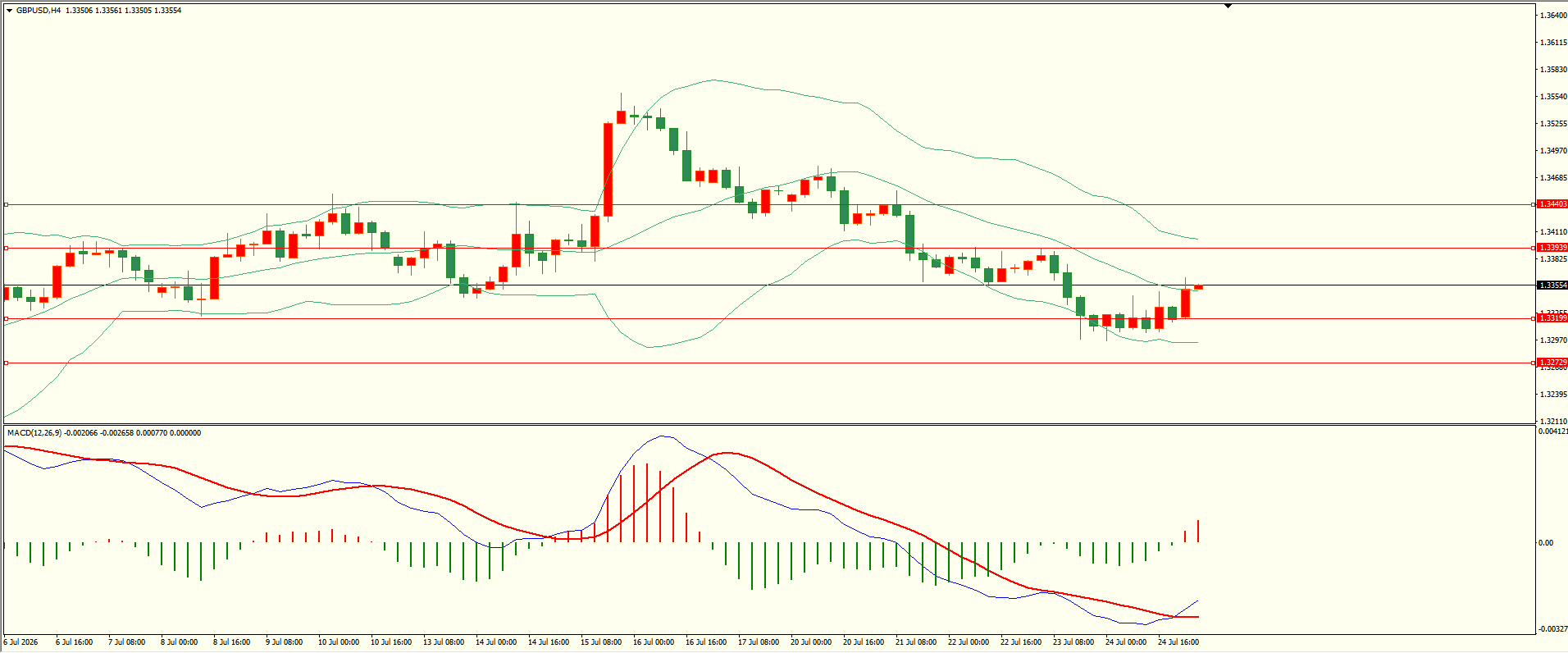
Task: Click the 1.32110 price scale value
Action: tap(1553, 421)
